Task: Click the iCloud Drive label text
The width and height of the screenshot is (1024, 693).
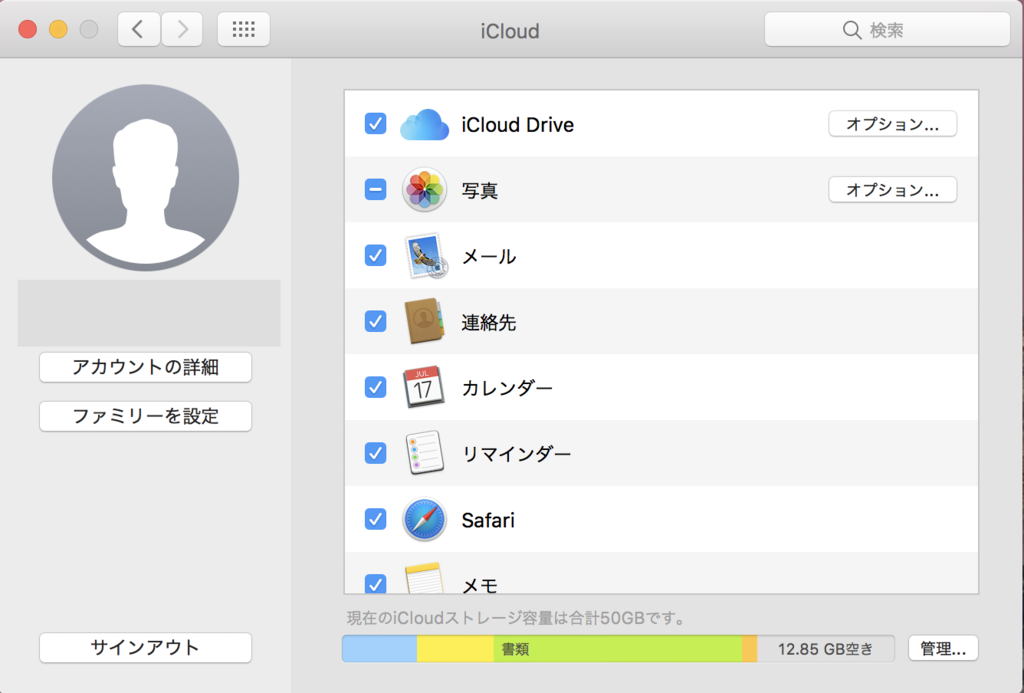Action: (x=518, y=125)
